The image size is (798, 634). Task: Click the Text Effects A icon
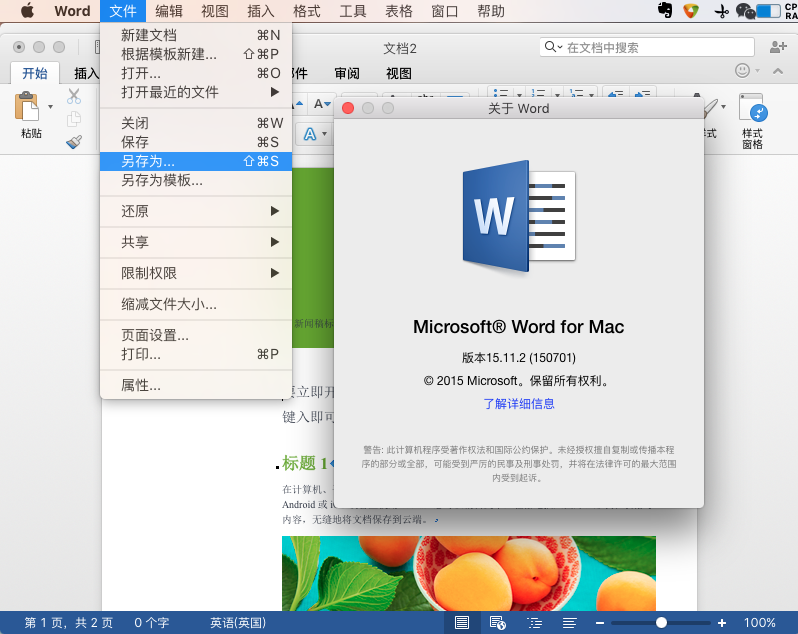click(x=310, y=134)
